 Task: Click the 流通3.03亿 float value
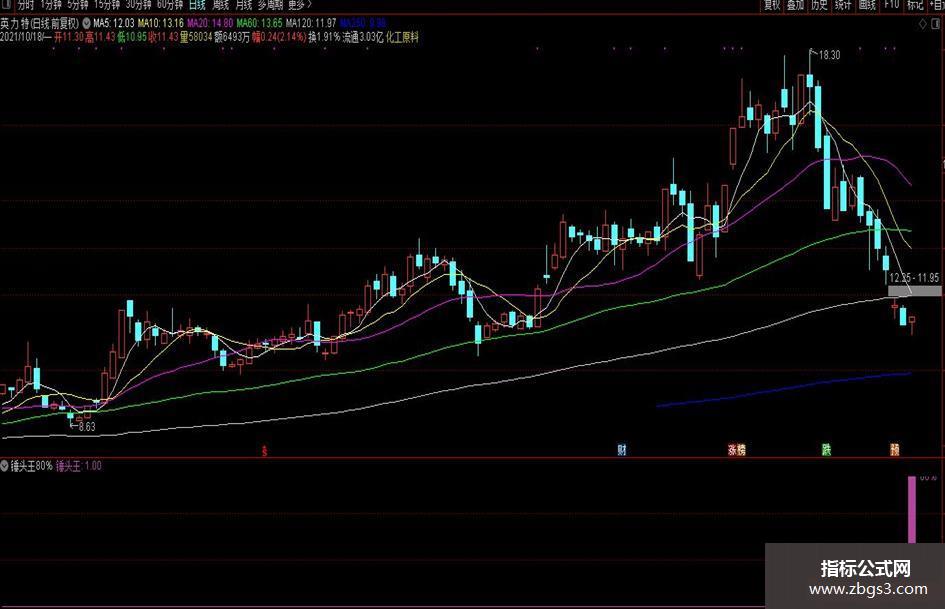(x=363, y=37)
